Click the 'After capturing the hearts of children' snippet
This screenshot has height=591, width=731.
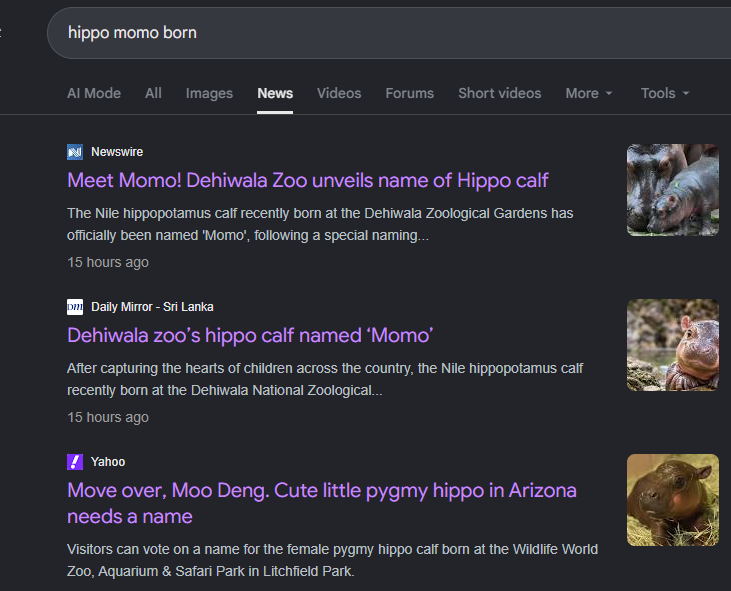tap(325, 379)
